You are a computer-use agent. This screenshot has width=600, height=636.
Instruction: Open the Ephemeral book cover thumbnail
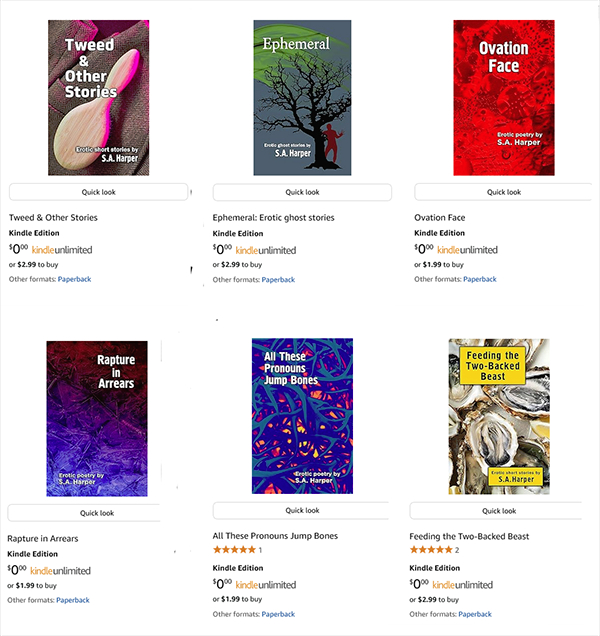click(x=302, y=98)
